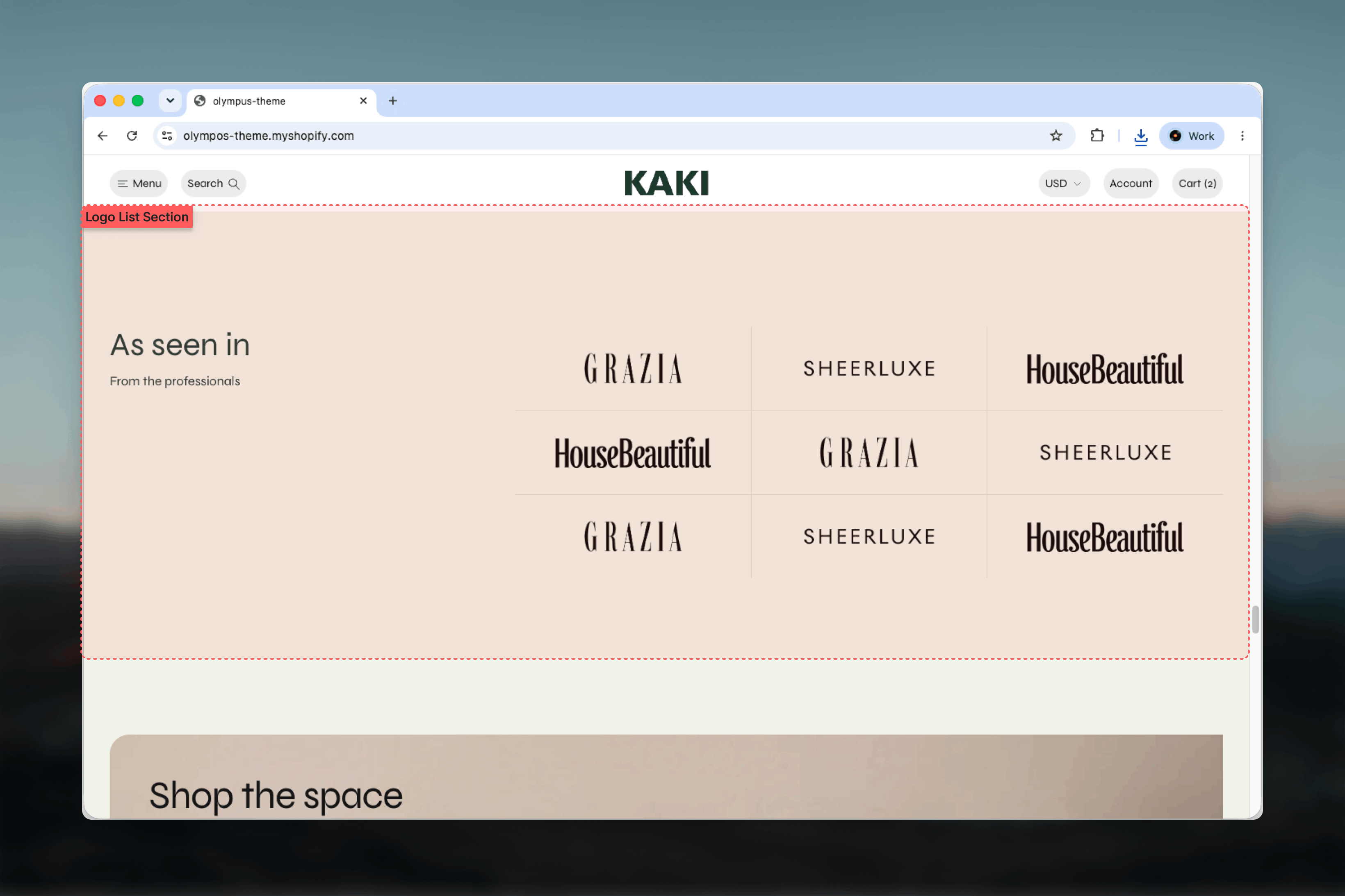Click the 'Shop the space' heading
This screenshot has width=1345, height=896.
(x=276, y=796)
